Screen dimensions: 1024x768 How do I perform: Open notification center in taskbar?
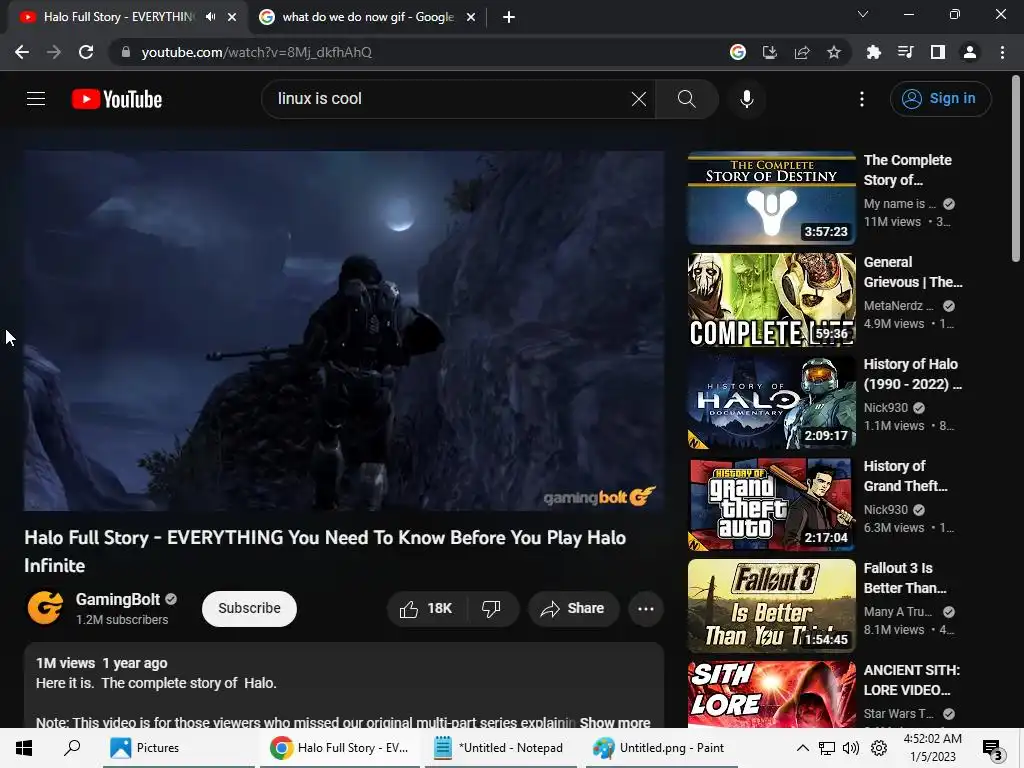pyautogui.click(x=992, y=749)
